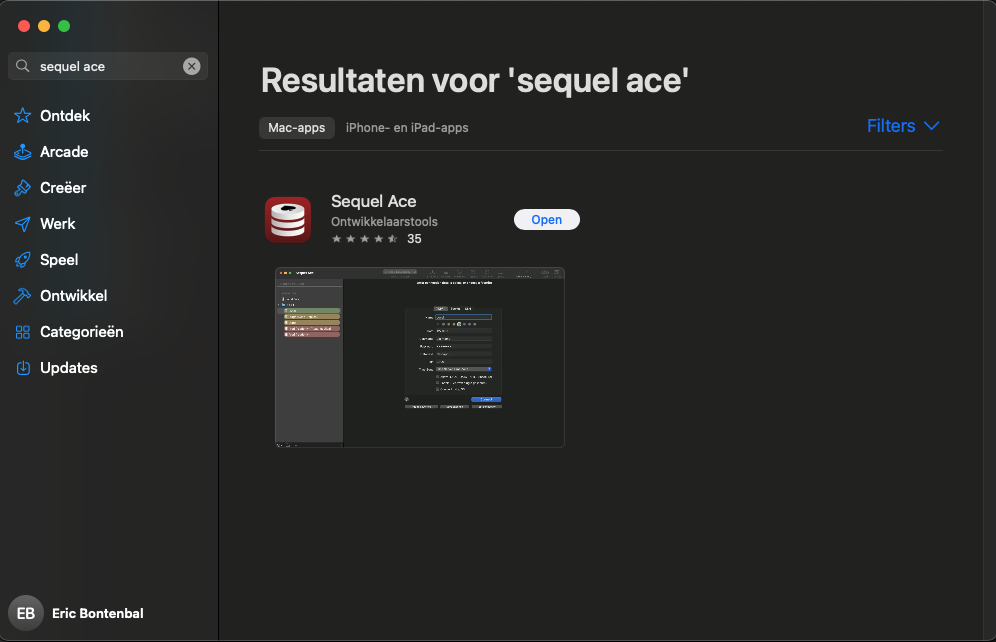Switch to iPhone- en iPad-apps tab
This screenshot has height=642, width=996.
point(407,128)
